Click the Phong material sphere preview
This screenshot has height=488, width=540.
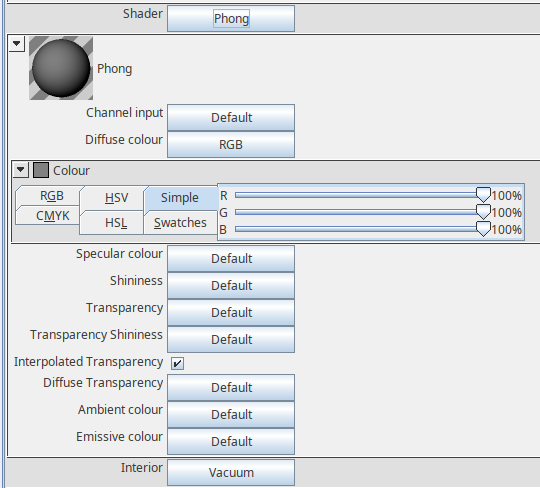click(61, 68)
